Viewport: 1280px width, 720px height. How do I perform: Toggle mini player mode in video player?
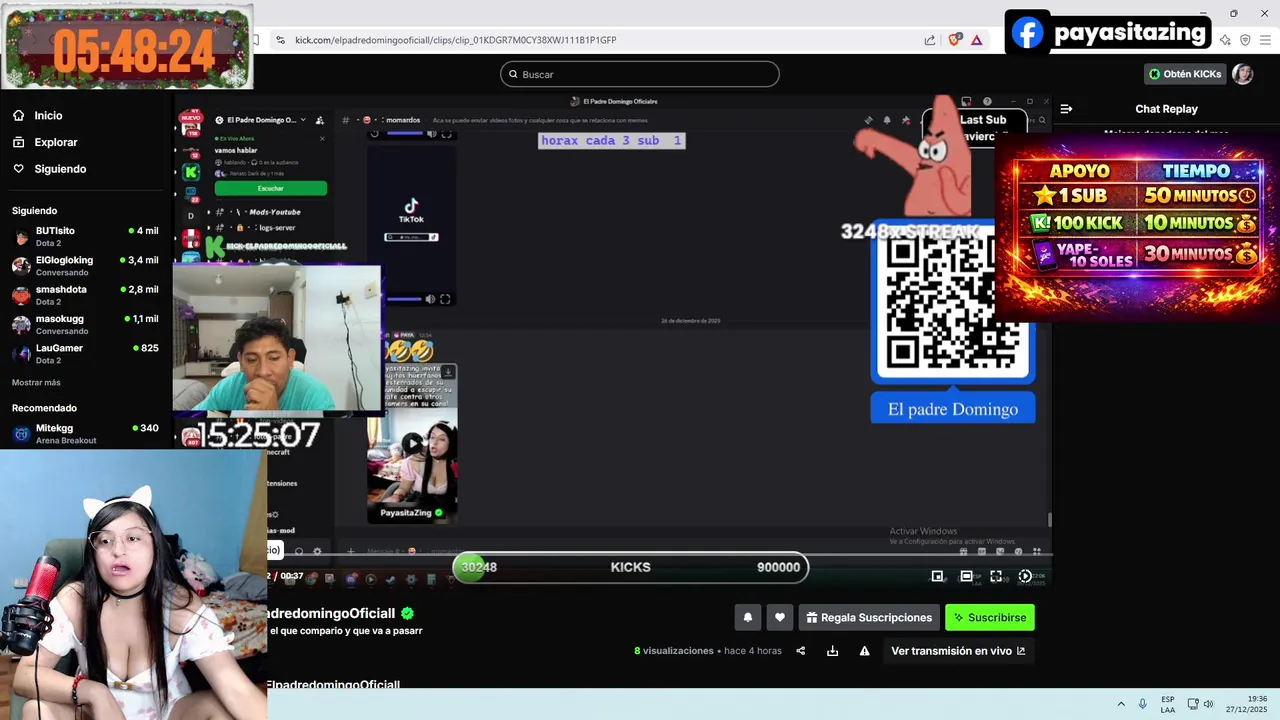[x=937, y=576]
